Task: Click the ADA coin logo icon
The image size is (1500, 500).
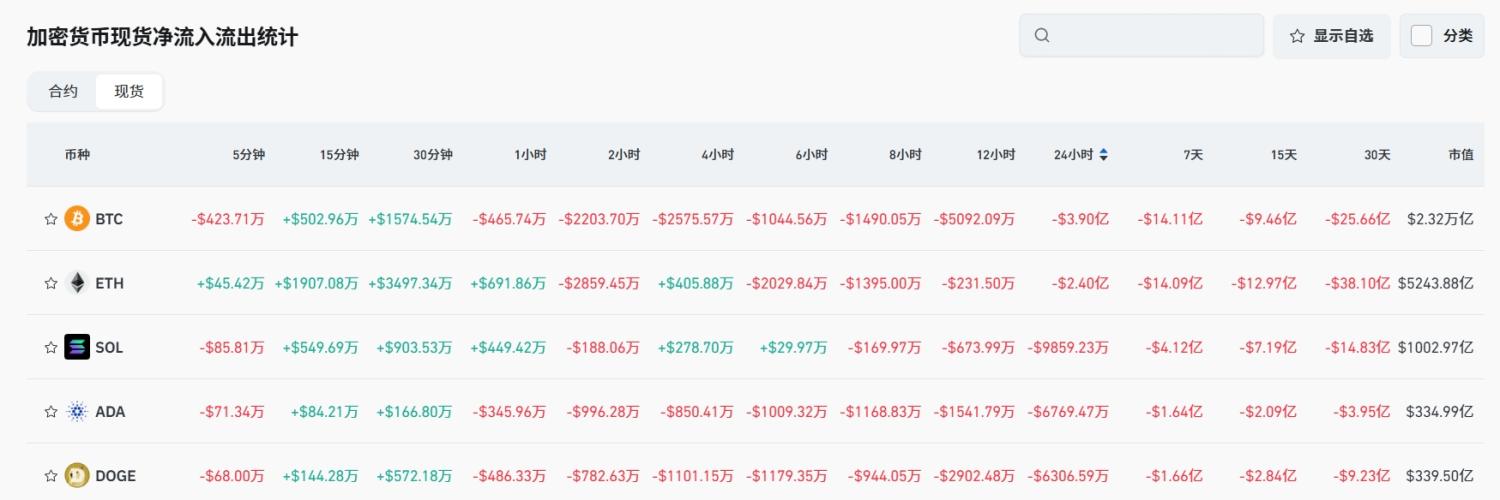Action: click(x=77, y=411)
